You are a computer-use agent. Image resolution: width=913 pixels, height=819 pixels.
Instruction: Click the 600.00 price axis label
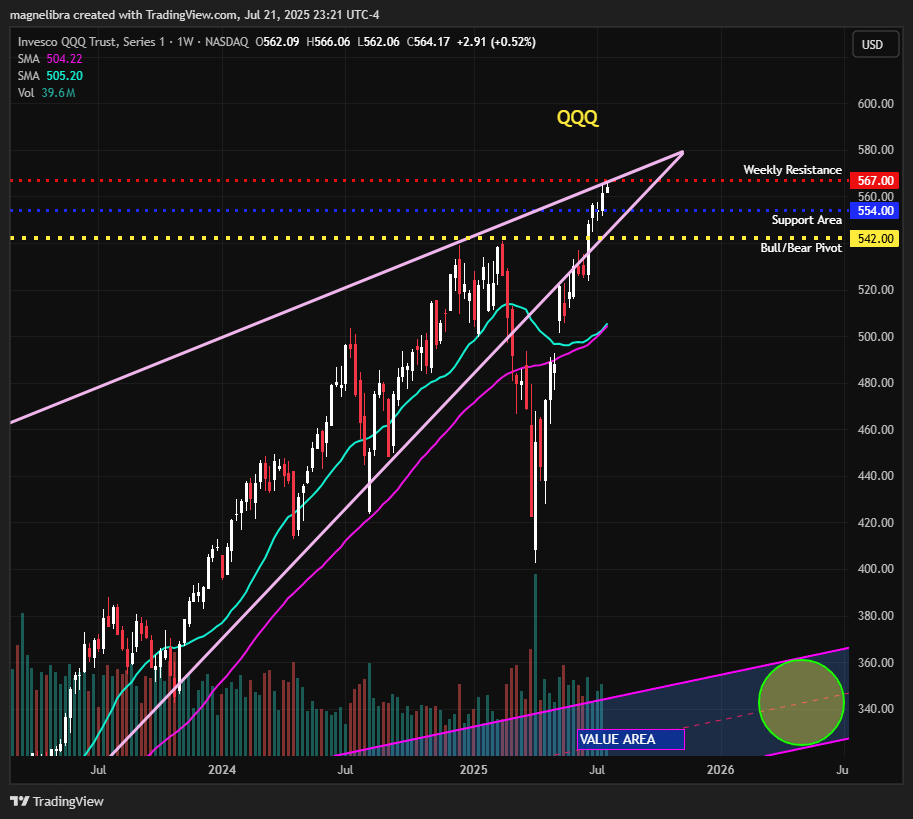click(x=876, y=104)
